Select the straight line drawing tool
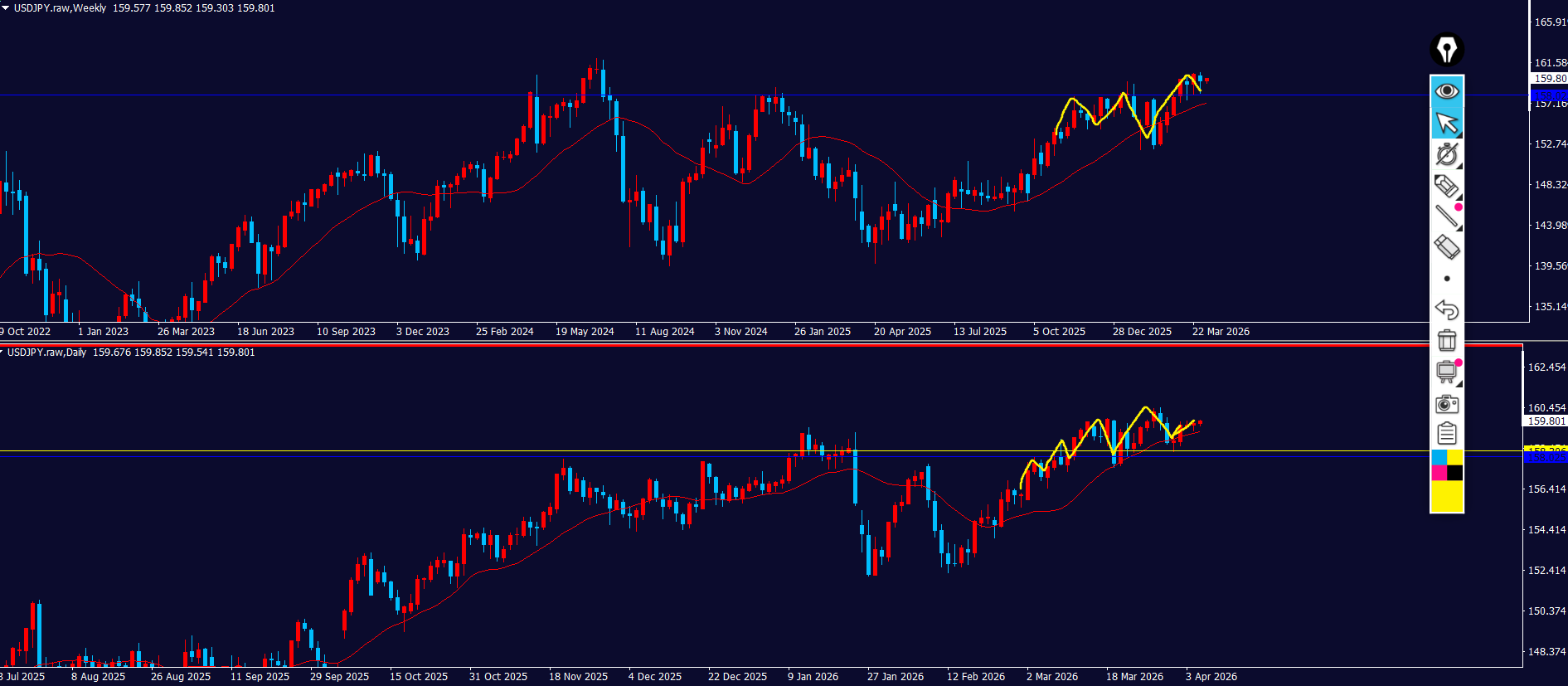The width and height of the screenshot is (1568, 686). [1447, 217]
